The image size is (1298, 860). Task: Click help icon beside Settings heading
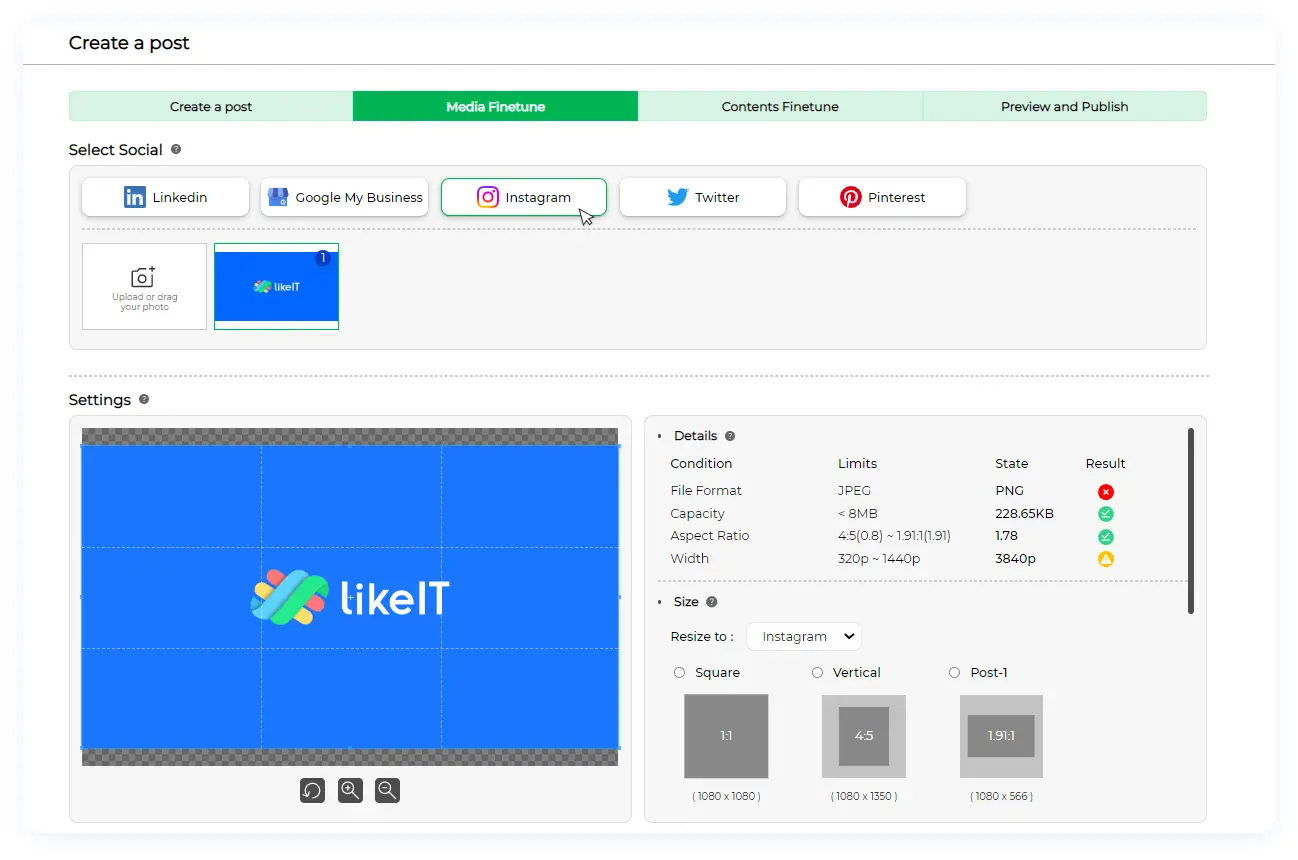144,399
